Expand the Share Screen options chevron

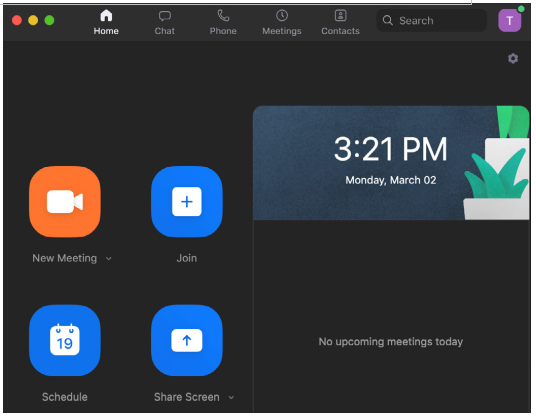[231, 398]
